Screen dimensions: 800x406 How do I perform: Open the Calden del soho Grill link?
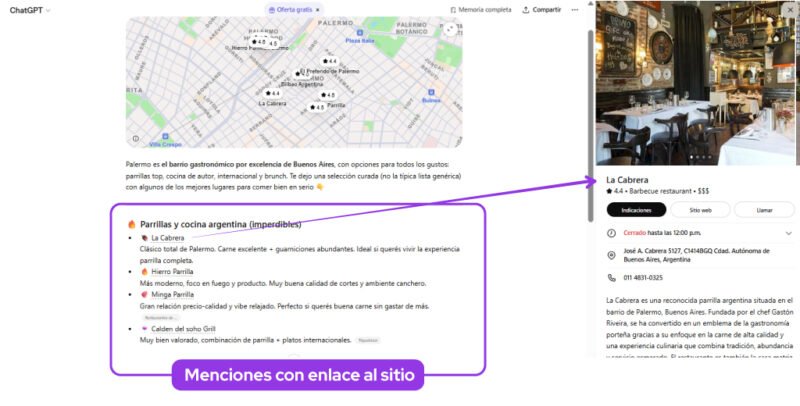tap(183, 328)
